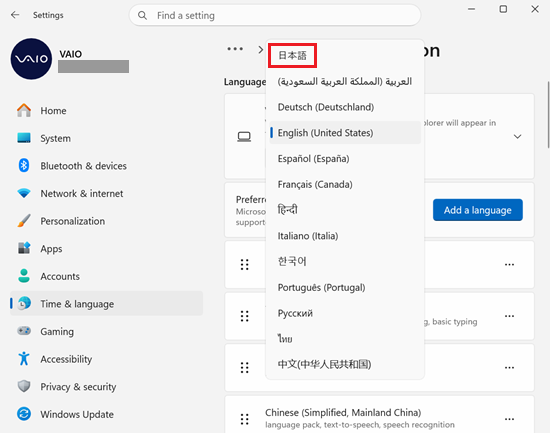Click the Gaming controller icon

[24, 331]
